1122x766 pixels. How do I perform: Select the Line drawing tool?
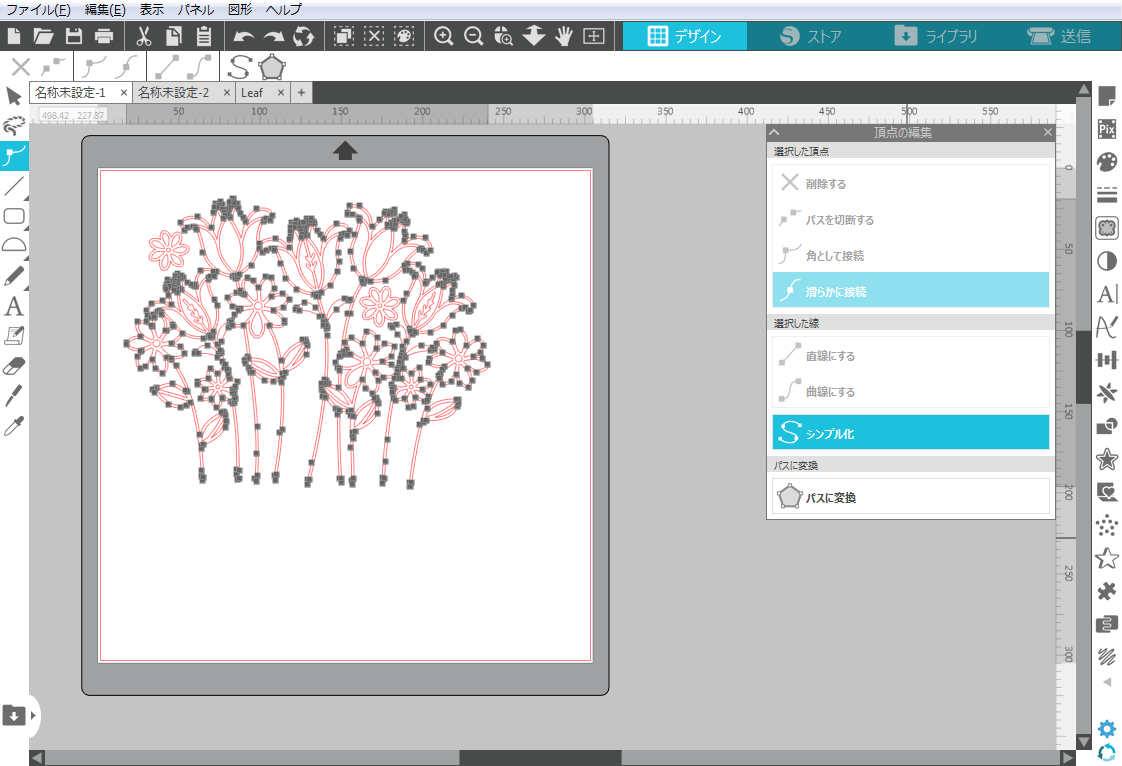click(14, 185)
